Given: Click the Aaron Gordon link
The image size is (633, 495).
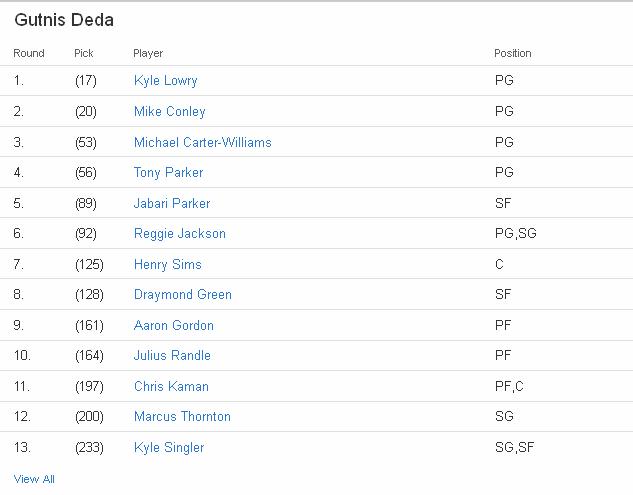Looking at the screenshot, I should [x=174, y=326].
